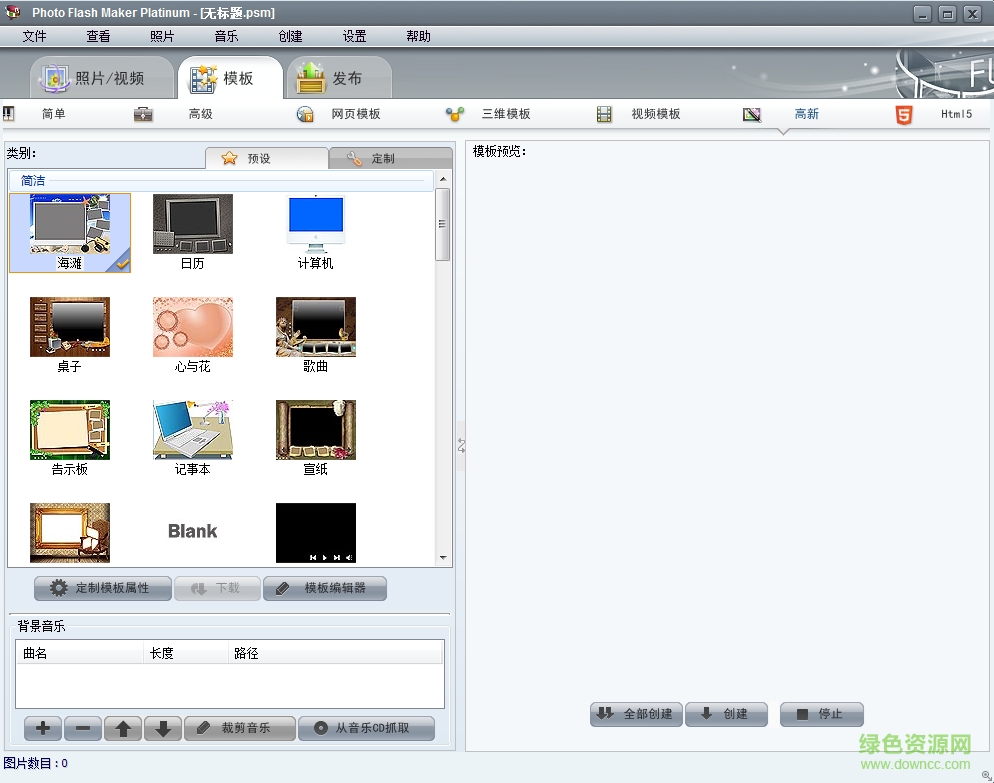
Task: Click the 视频模板 film strip icon
Action: point(604,114)
